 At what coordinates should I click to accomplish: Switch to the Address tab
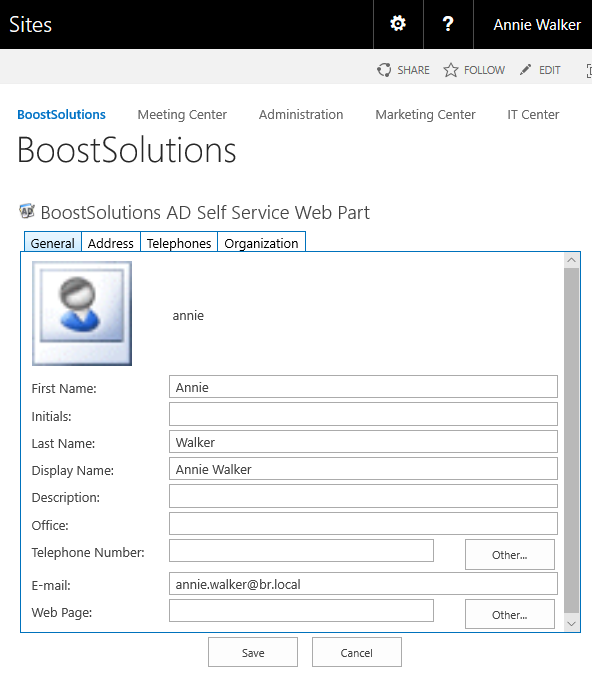111,243
